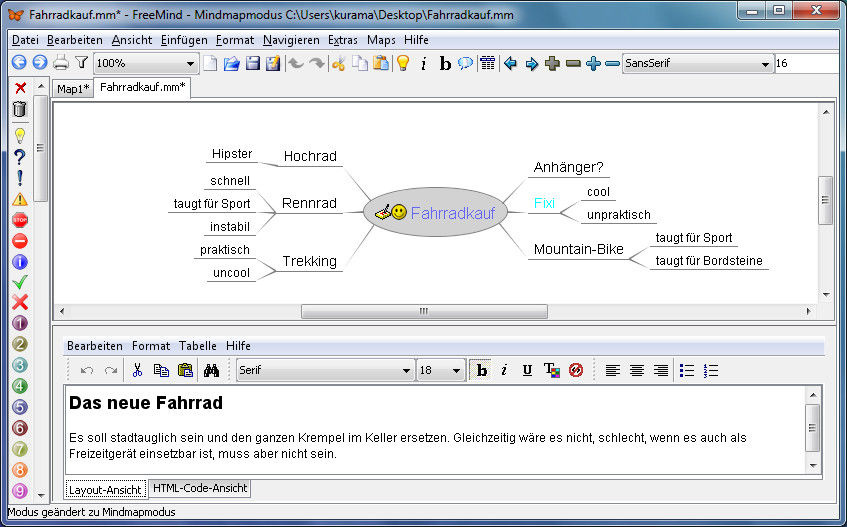Add the green checkmark icon to node
Screen dimensions: 847x527
(x=19, y=282)
